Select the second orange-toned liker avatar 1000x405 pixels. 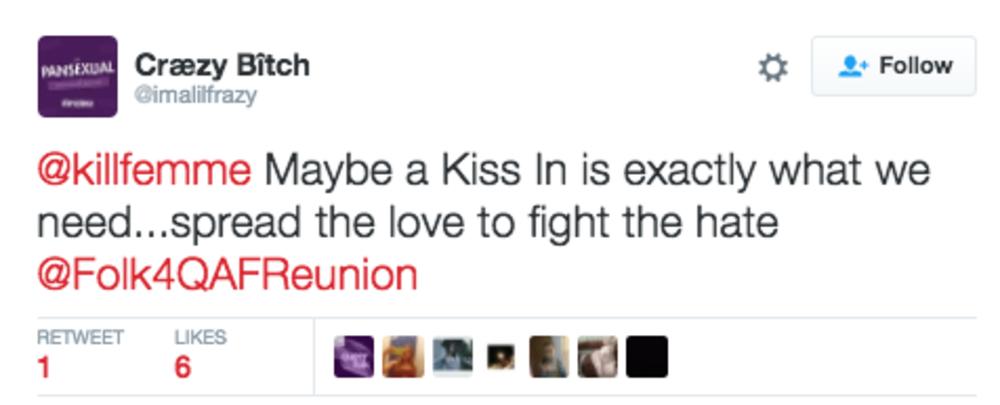coord(403,357)
